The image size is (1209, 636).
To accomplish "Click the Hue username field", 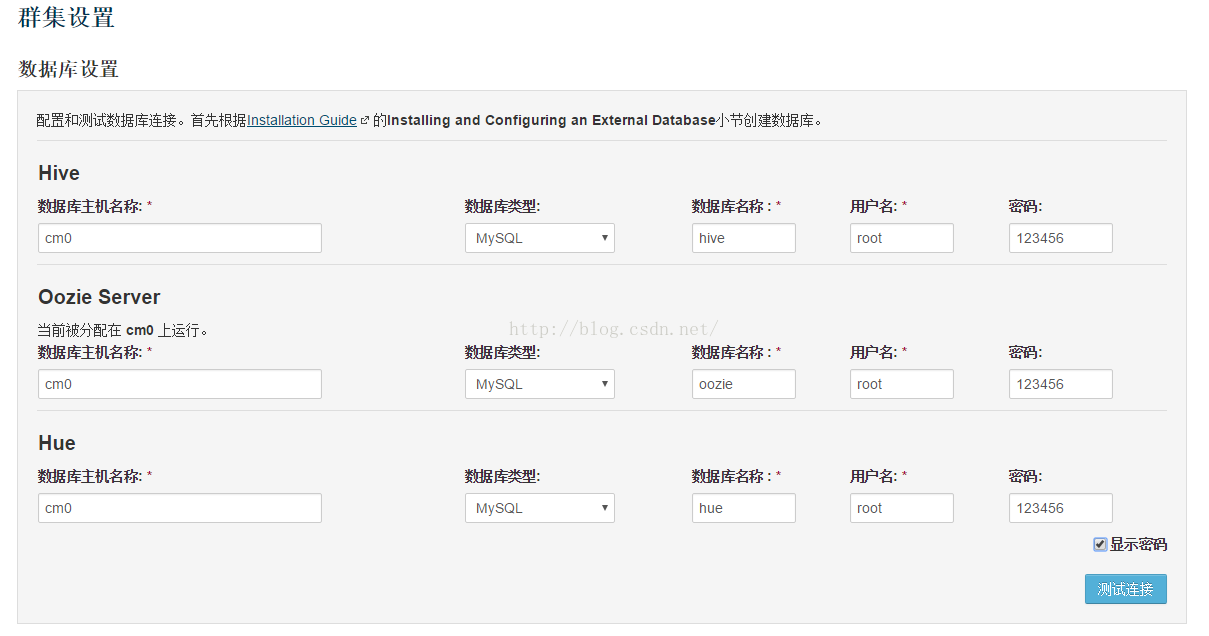I will (901, 508).
